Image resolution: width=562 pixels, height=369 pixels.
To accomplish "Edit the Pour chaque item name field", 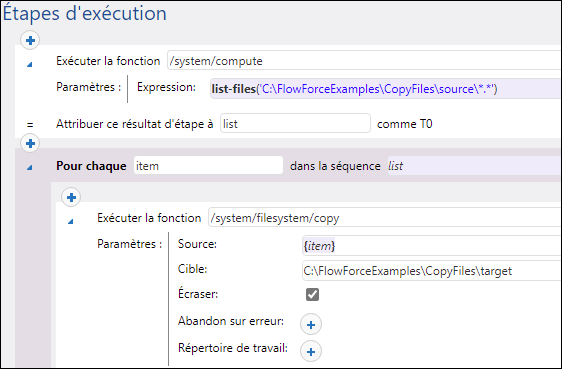I will click(208, 166).
